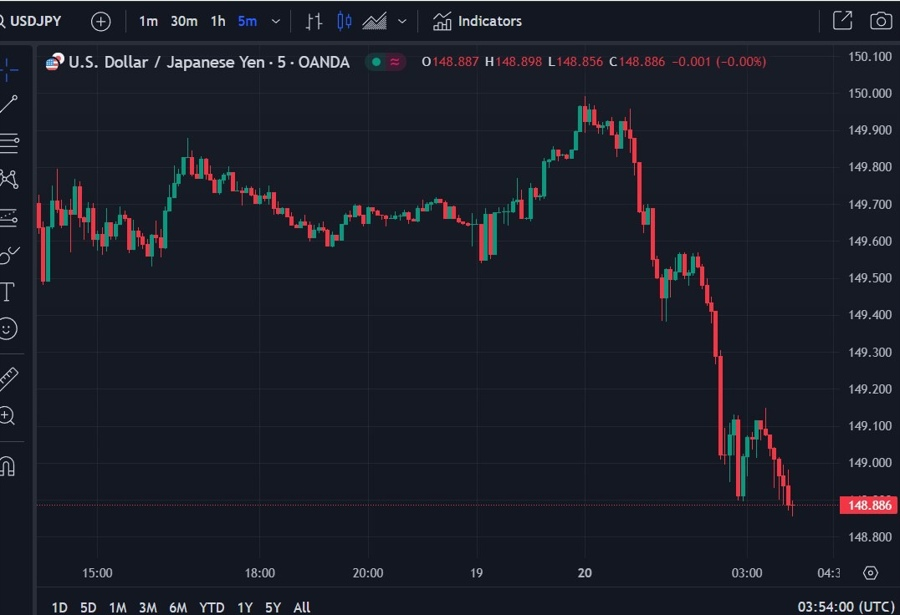This screenshot has height=615, width=900.
Task: Select the forecasting and measurement tool
Action: click(8, 218)
